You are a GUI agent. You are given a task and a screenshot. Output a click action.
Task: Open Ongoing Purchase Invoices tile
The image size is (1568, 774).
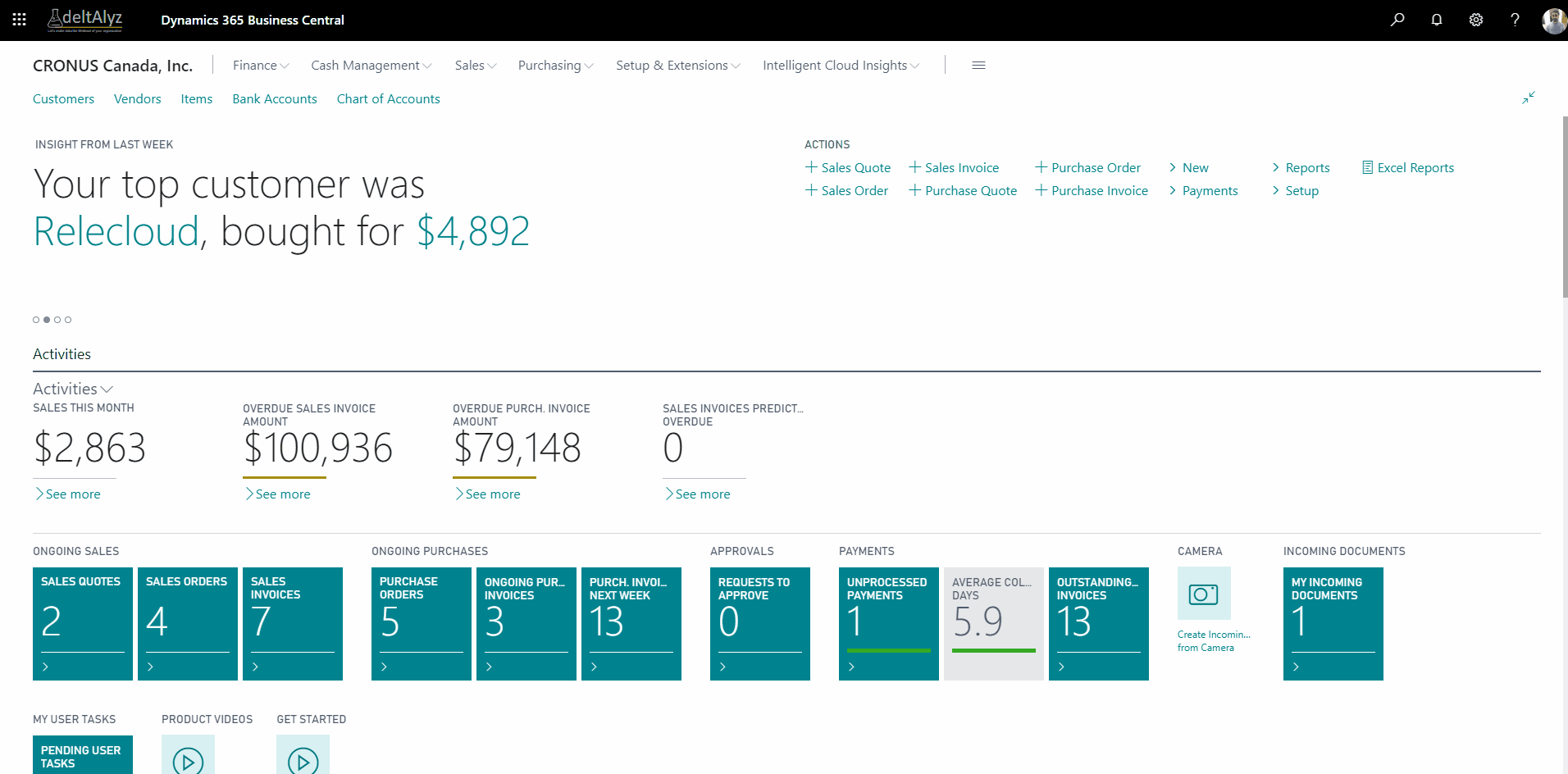pyautogui.click(x=526, y=624)
